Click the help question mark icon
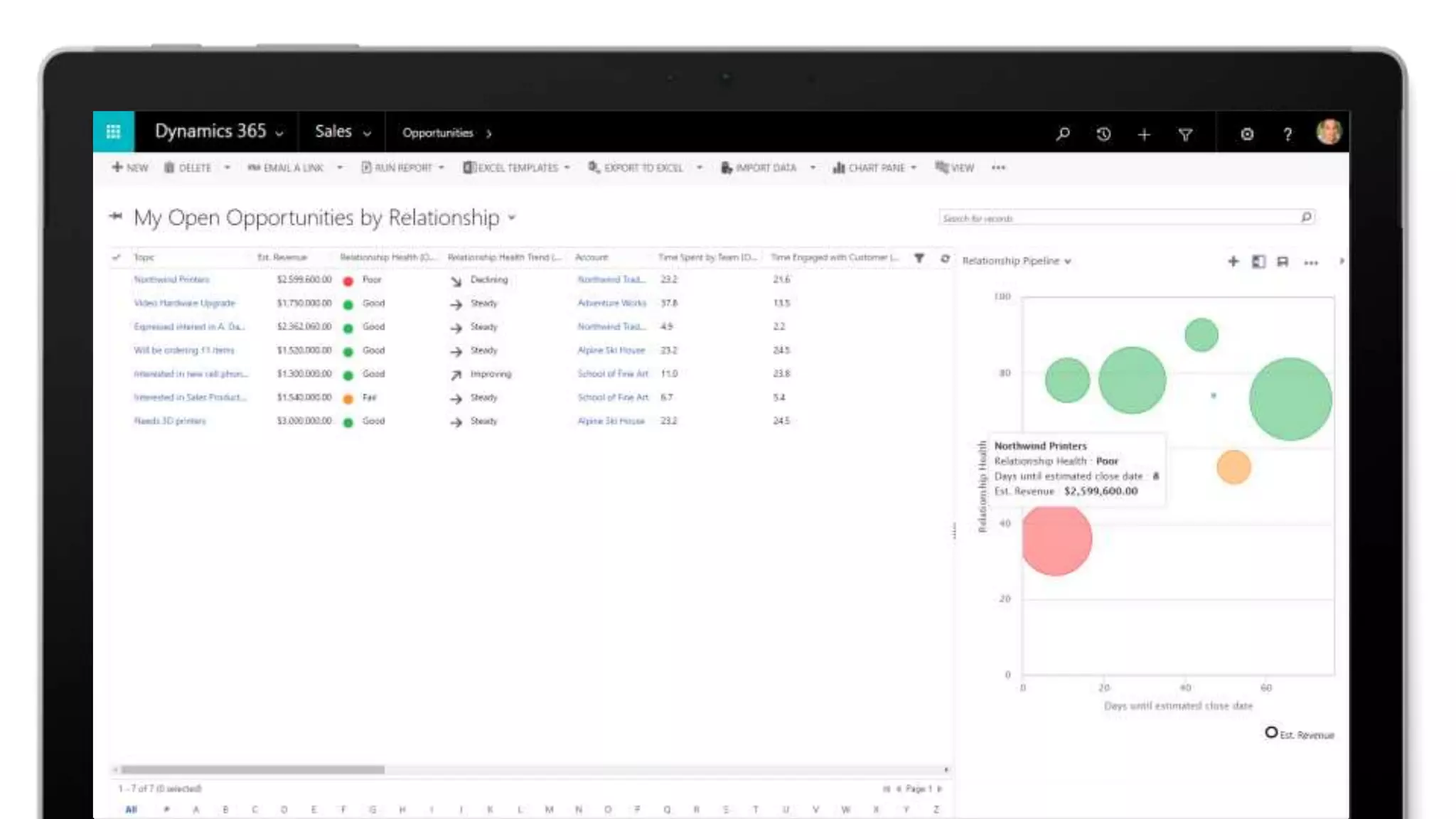This screenshot has height=819, width=1456. [1288, 134]
